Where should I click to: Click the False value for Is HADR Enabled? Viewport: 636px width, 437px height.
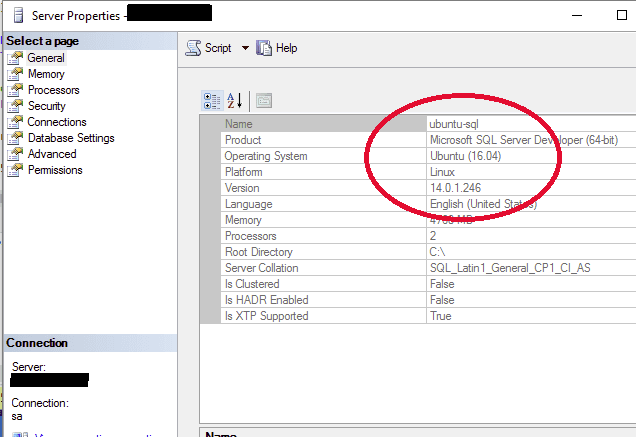[442, 300]
